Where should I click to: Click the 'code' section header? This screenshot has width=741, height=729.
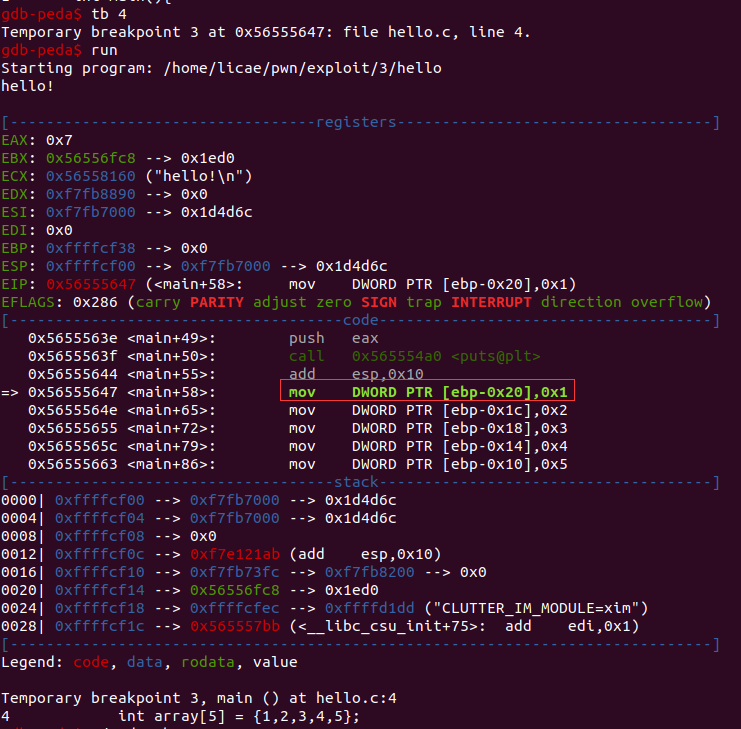(361, 320)
